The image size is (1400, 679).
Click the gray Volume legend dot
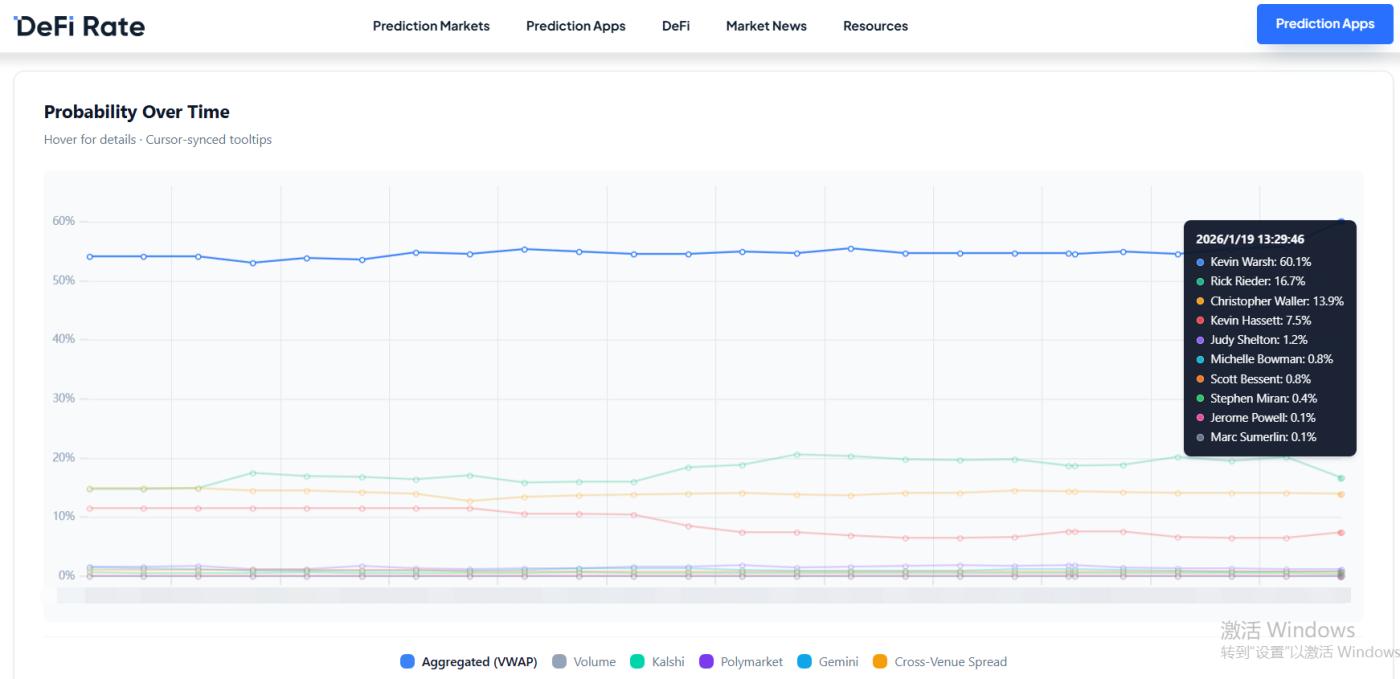tap(559, 662)
